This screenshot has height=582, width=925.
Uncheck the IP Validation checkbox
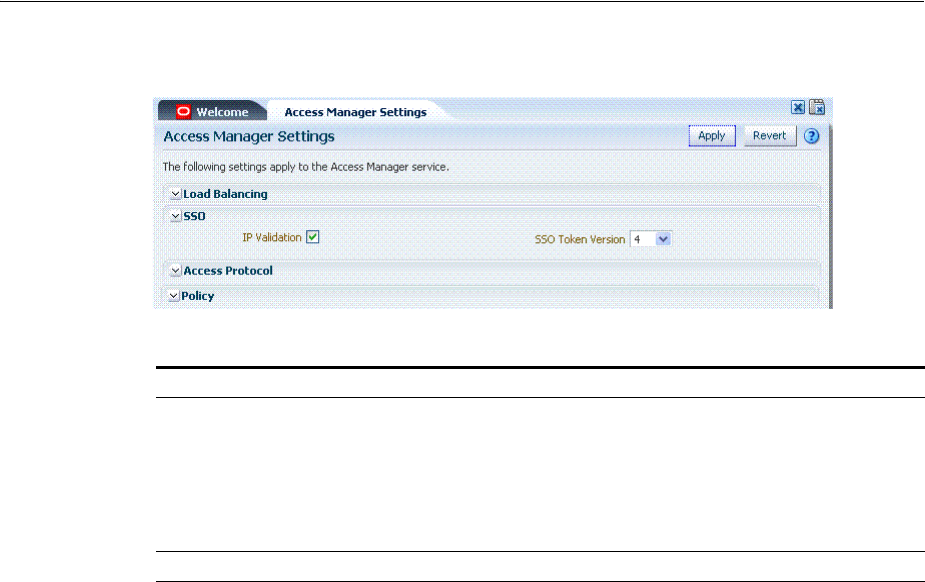313,237
